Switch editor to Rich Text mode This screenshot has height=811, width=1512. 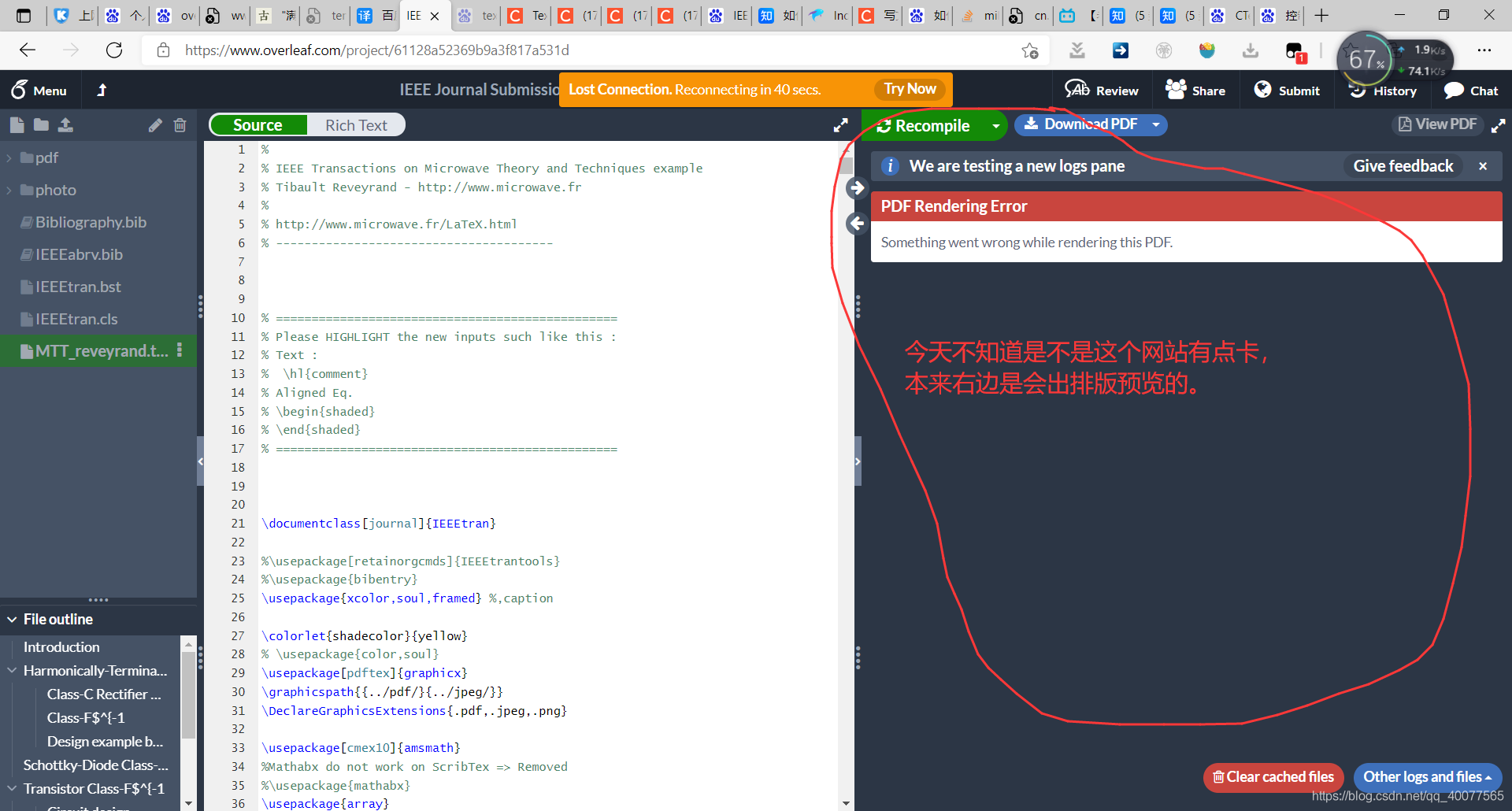(356, 125)
